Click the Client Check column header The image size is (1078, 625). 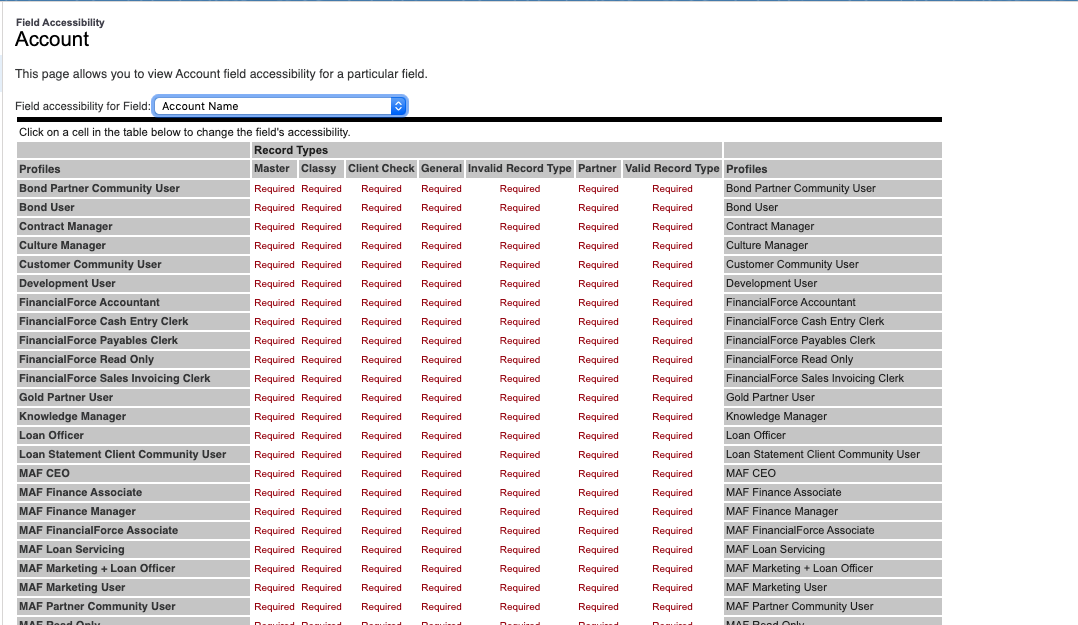click(x=381, y=168)
